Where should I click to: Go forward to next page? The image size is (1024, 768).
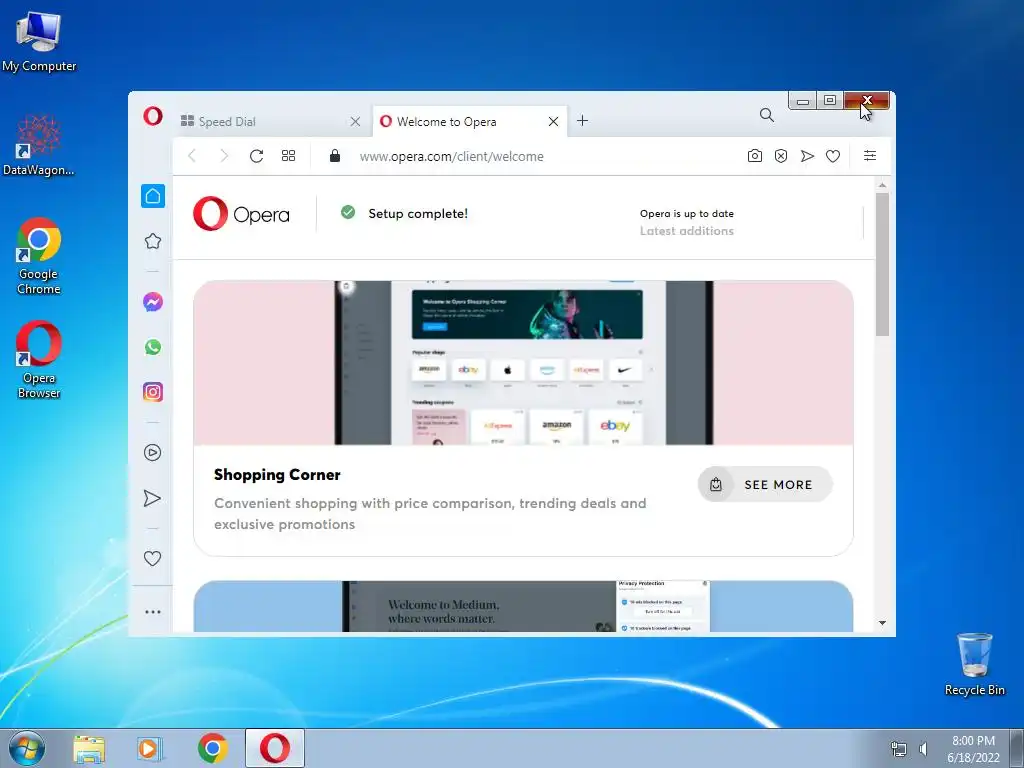(x=224, y=156)
